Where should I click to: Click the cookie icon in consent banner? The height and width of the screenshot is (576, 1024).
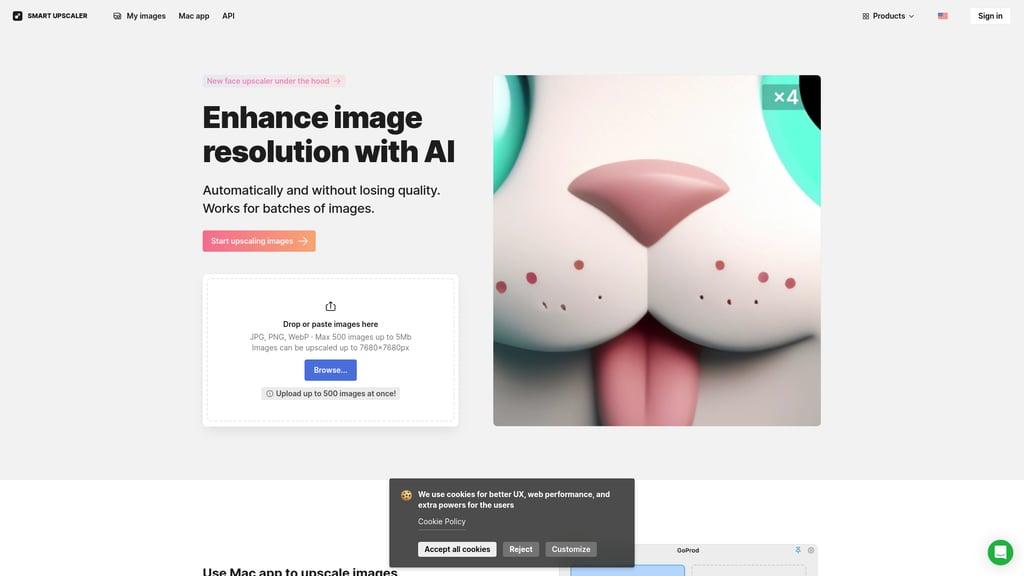(406, 495)
